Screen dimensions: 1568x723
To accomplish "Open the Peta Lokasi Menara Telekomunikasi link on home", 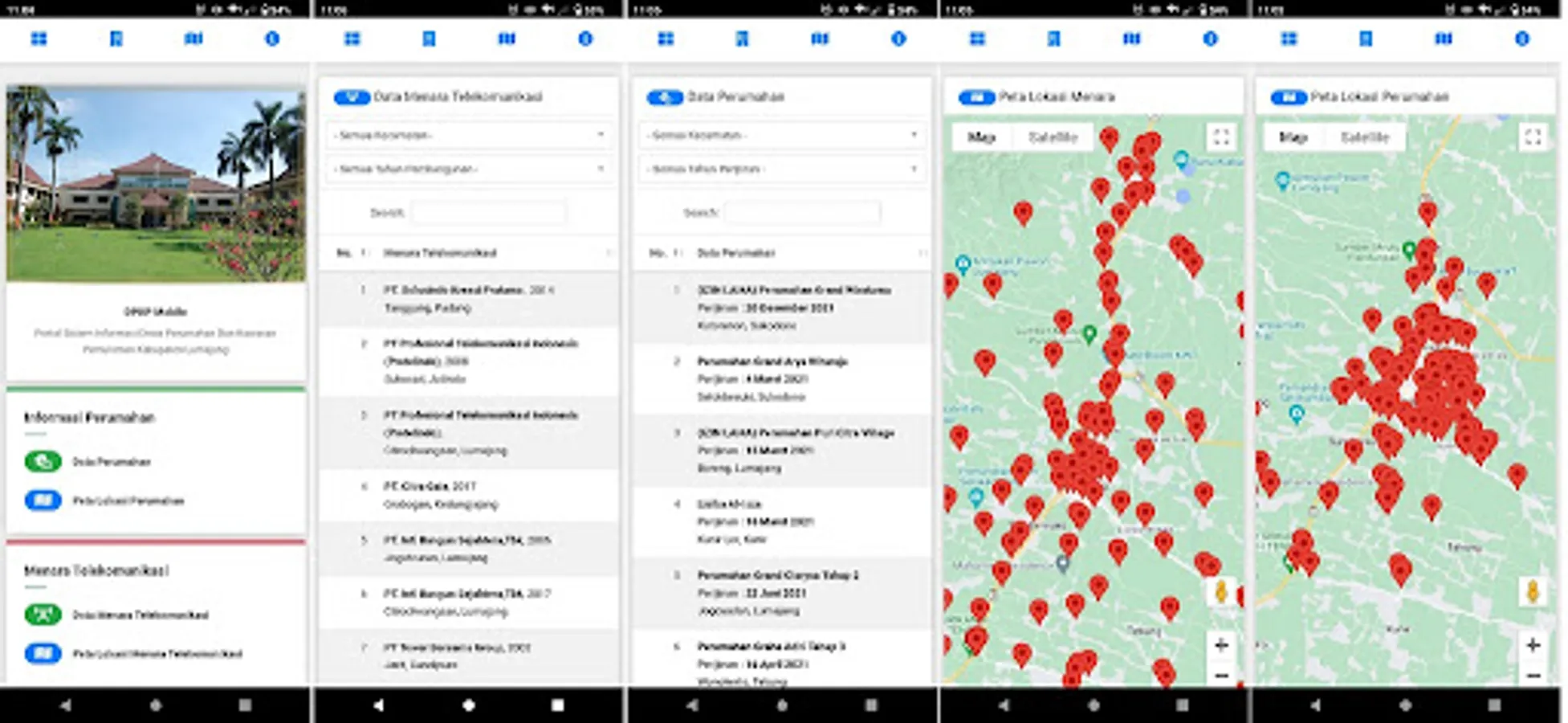I will point(157,654).
